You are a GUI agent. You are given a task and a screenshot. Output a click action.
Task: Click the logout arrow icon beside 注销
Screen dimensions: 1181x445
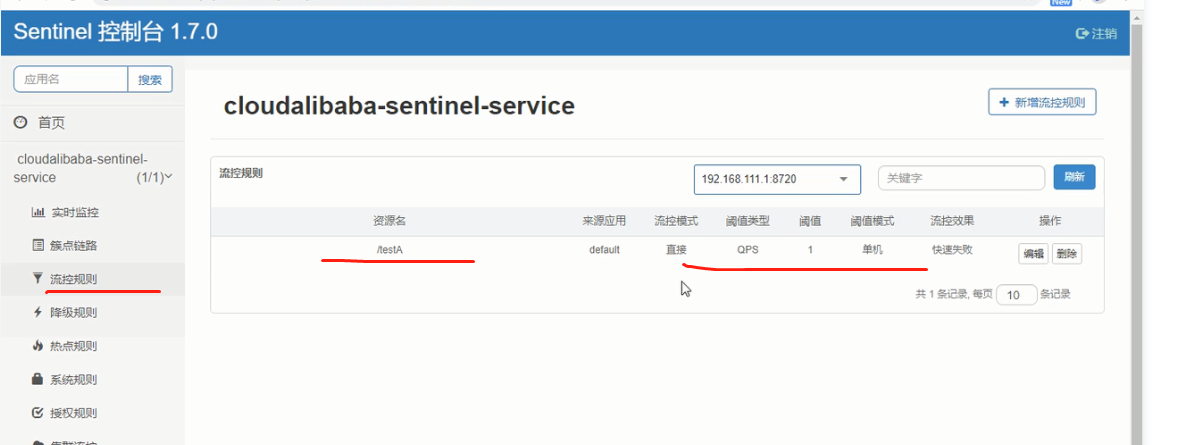pyautogui.click(x=1082, y=33)
